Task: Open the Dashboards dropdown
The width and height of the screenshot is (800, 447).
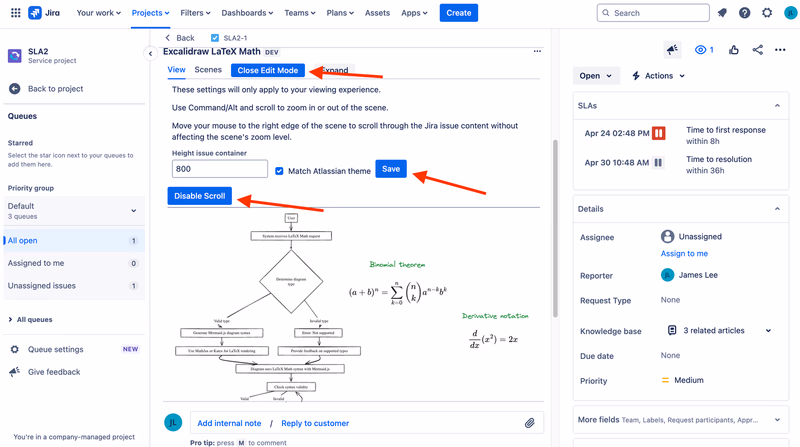Action: (x=247, y=13)
